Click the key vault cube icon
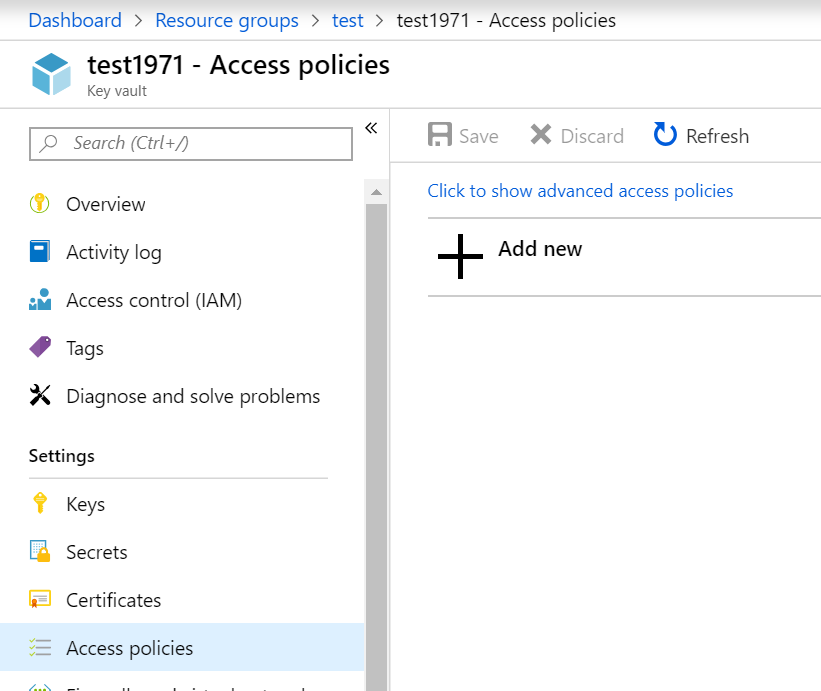821x691 pixels. click(51, 74)
